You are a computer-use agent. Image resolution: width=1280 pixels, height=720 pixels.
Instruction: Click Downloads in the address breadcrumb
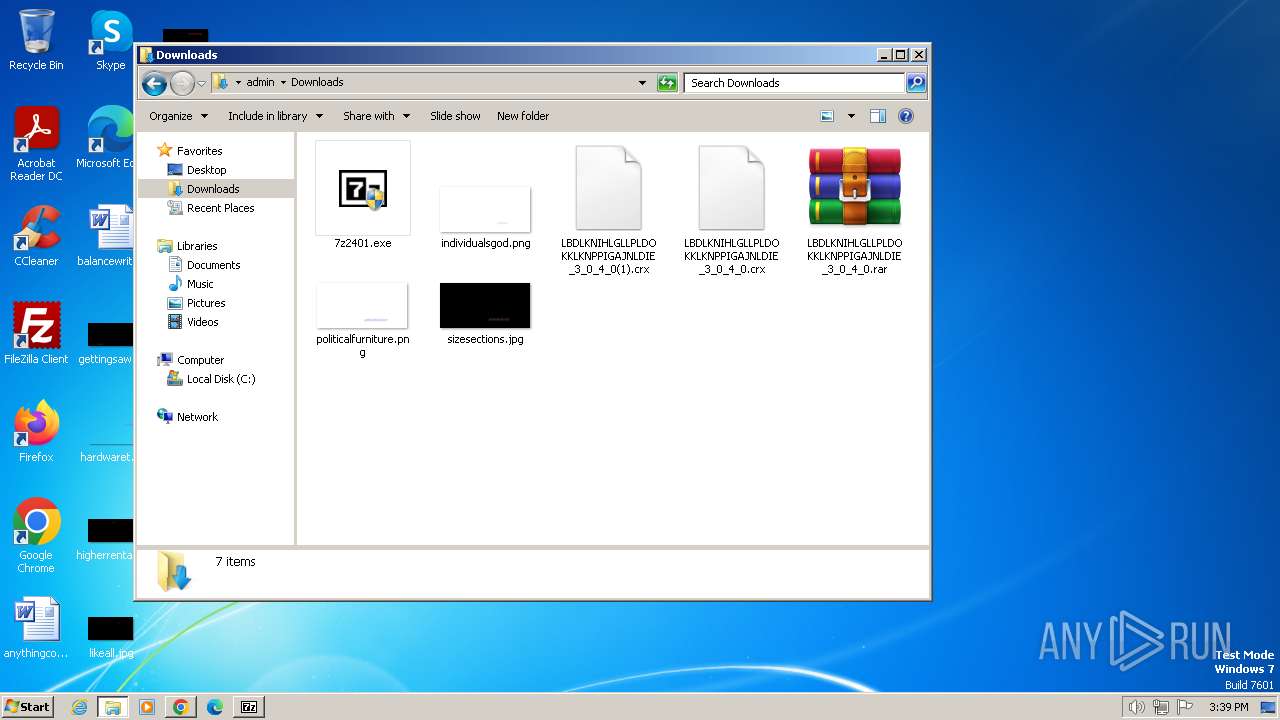317,82
